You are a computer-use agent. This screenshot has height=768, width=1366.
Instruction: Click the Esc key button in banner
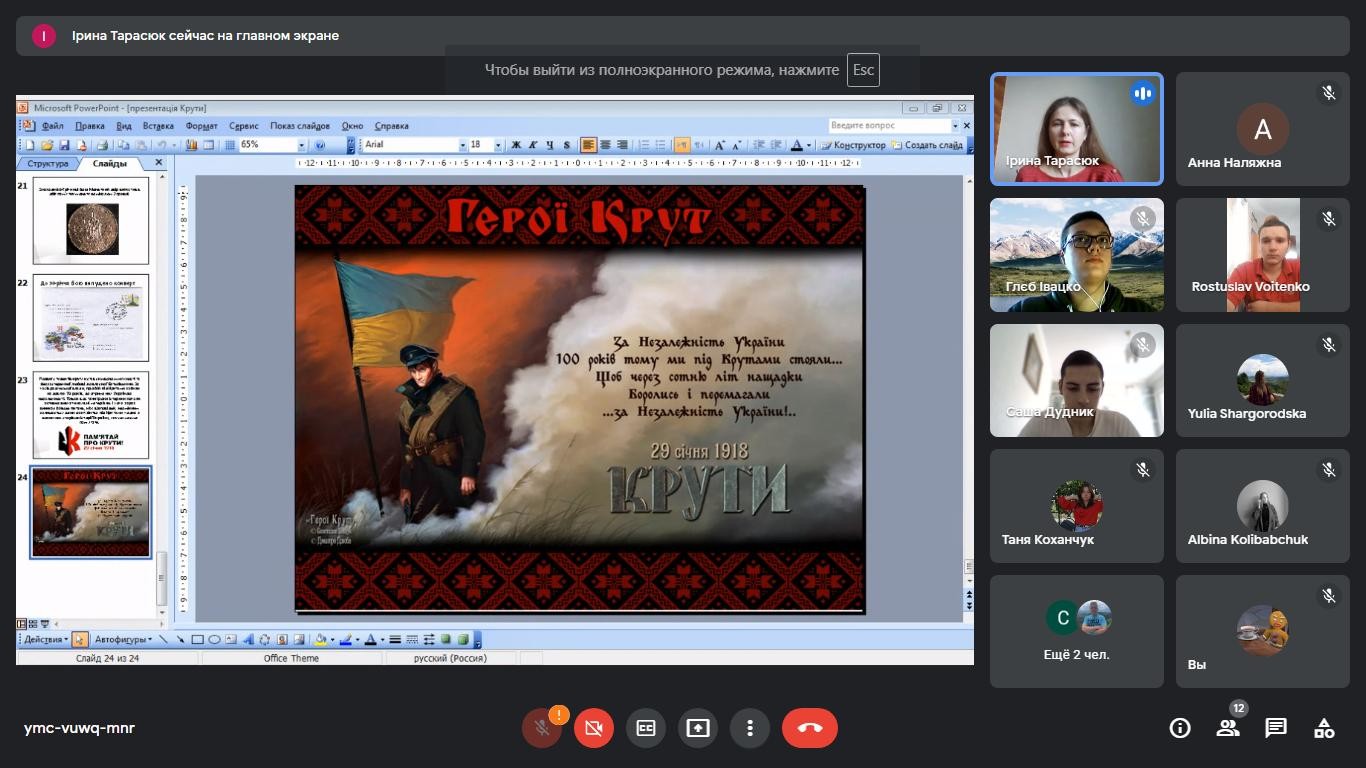coord(862,70)
